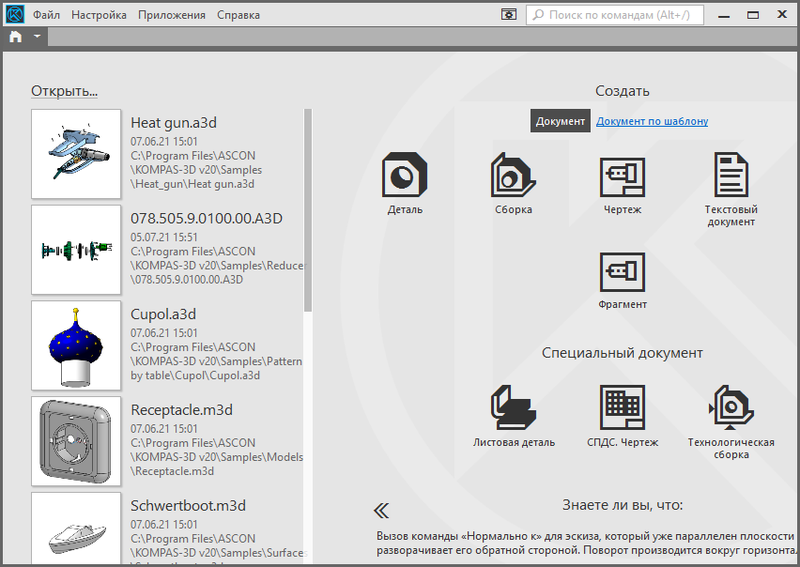Show previous tip with double-chevron arrow
This screenshot has width=800, height=567.
(x=381, y=510)
